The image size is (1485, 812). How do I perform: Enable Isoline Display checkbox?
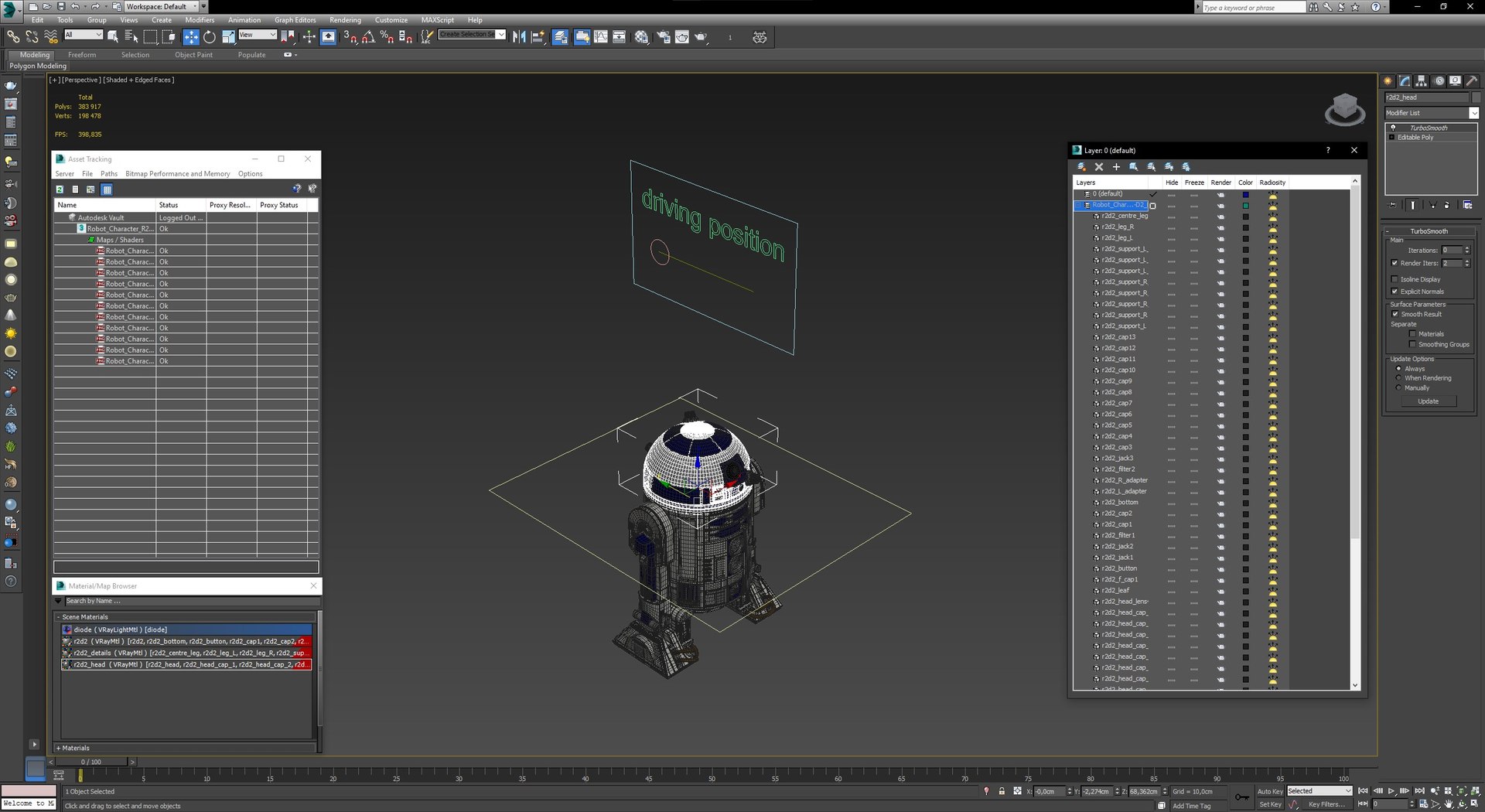(x=1395, y=279)
